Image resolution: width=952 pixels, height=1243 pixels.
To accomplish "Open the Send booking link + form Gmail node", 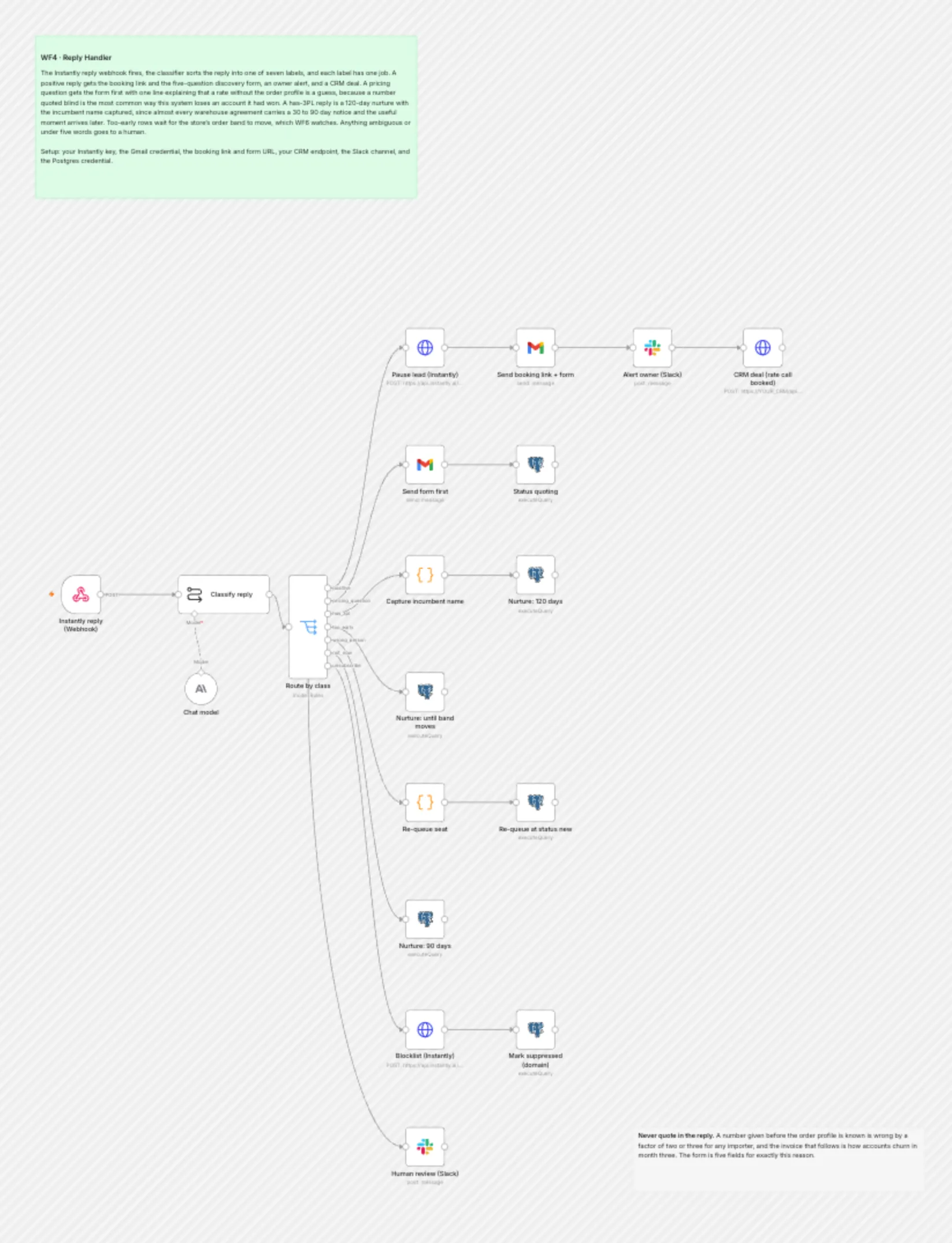I will click(x=536, y=347).
